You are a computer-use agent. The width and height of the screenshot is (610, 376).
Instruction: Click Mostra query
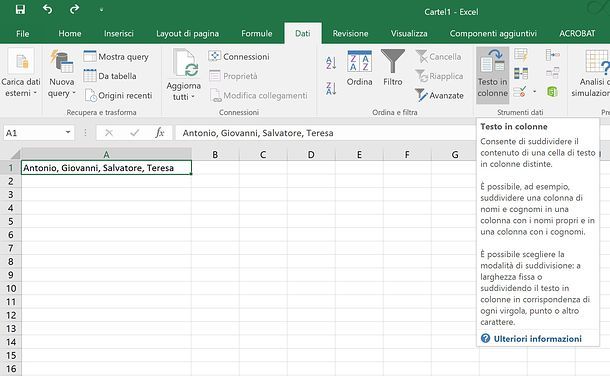point(116,56)
